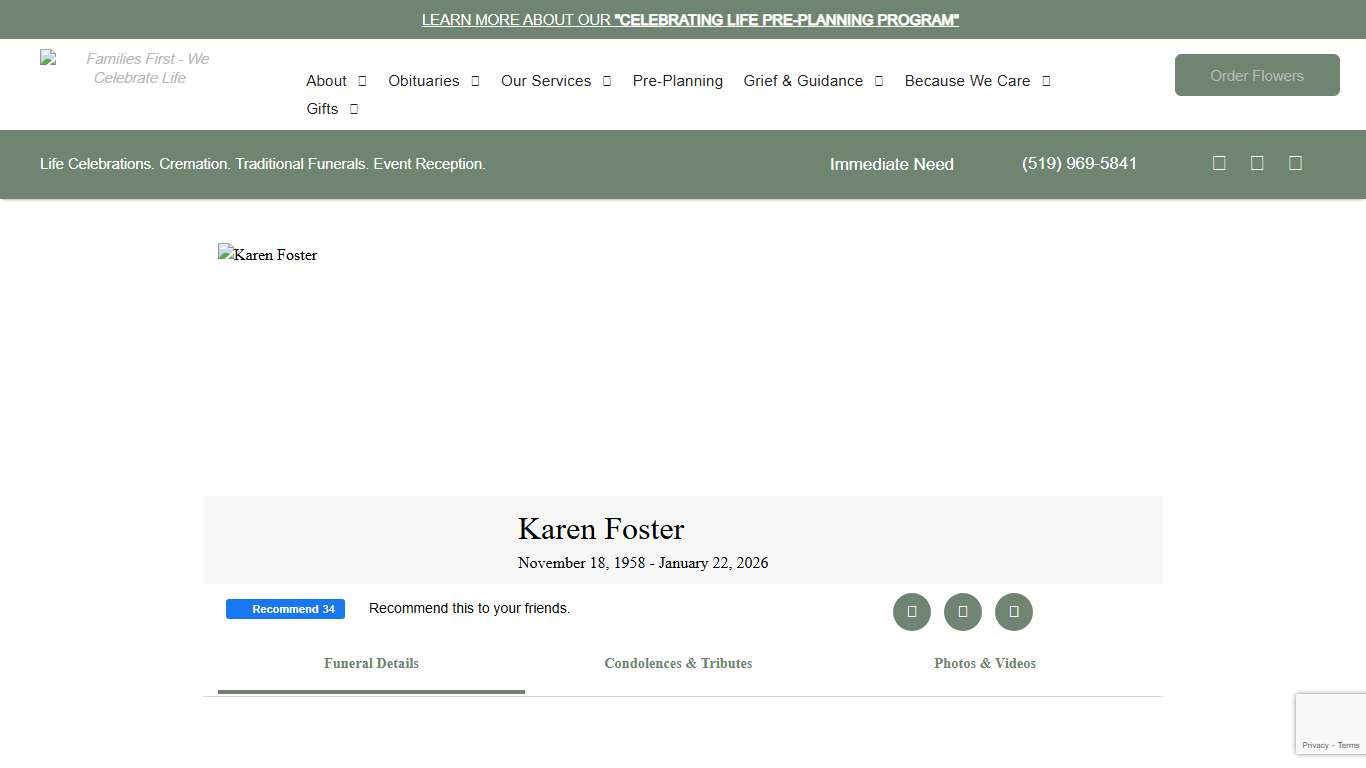Switch to the Condolences & Tributes tab

pyautogui.click(x=678, y=663)
